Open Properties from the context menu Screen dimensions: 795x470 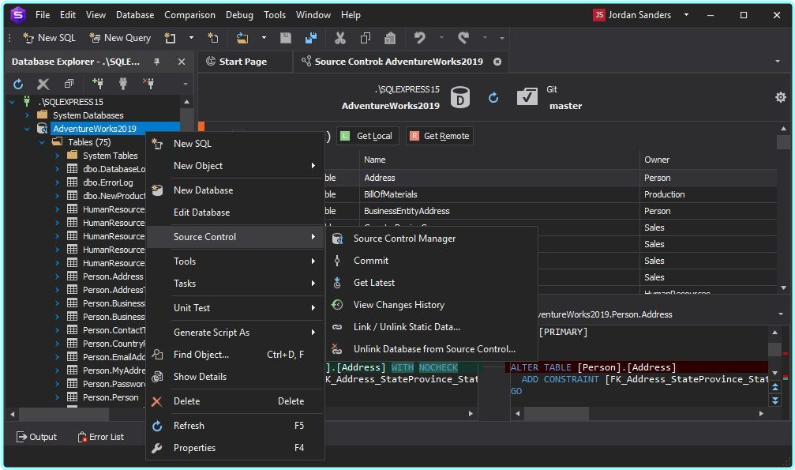tap(235, 448)
